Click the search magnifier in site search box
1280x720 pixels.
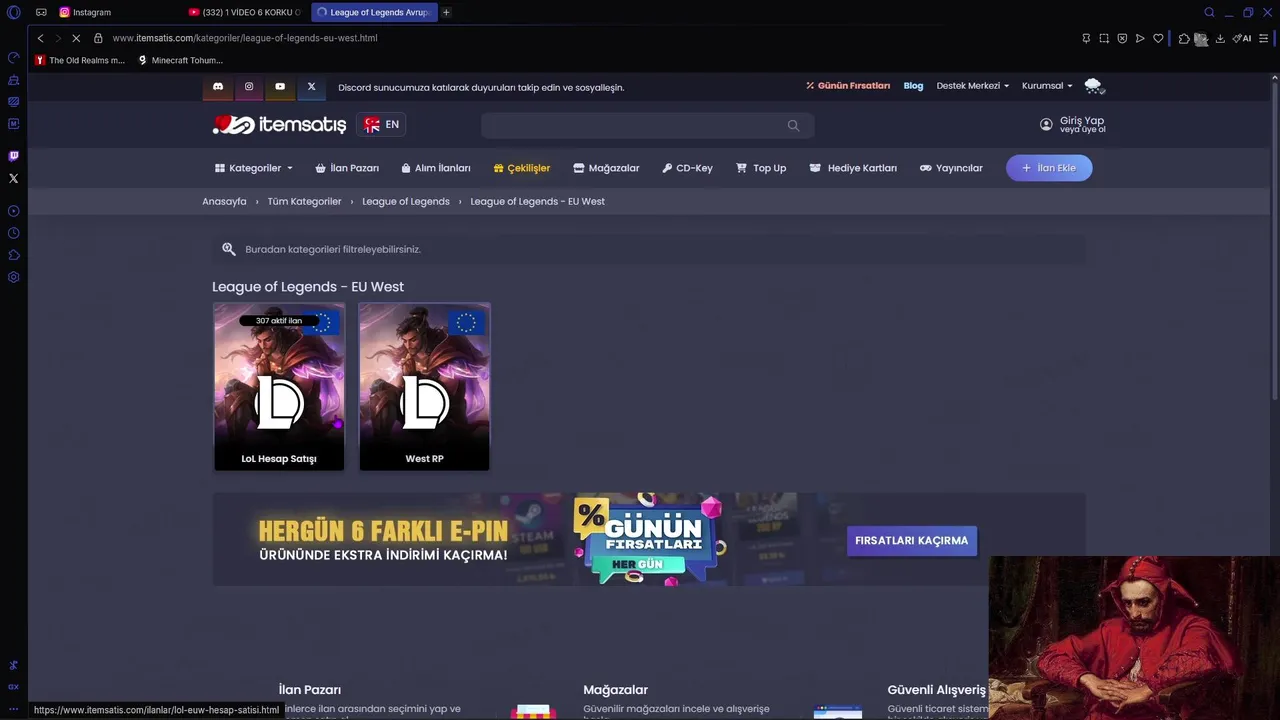(x=793, y=125)
